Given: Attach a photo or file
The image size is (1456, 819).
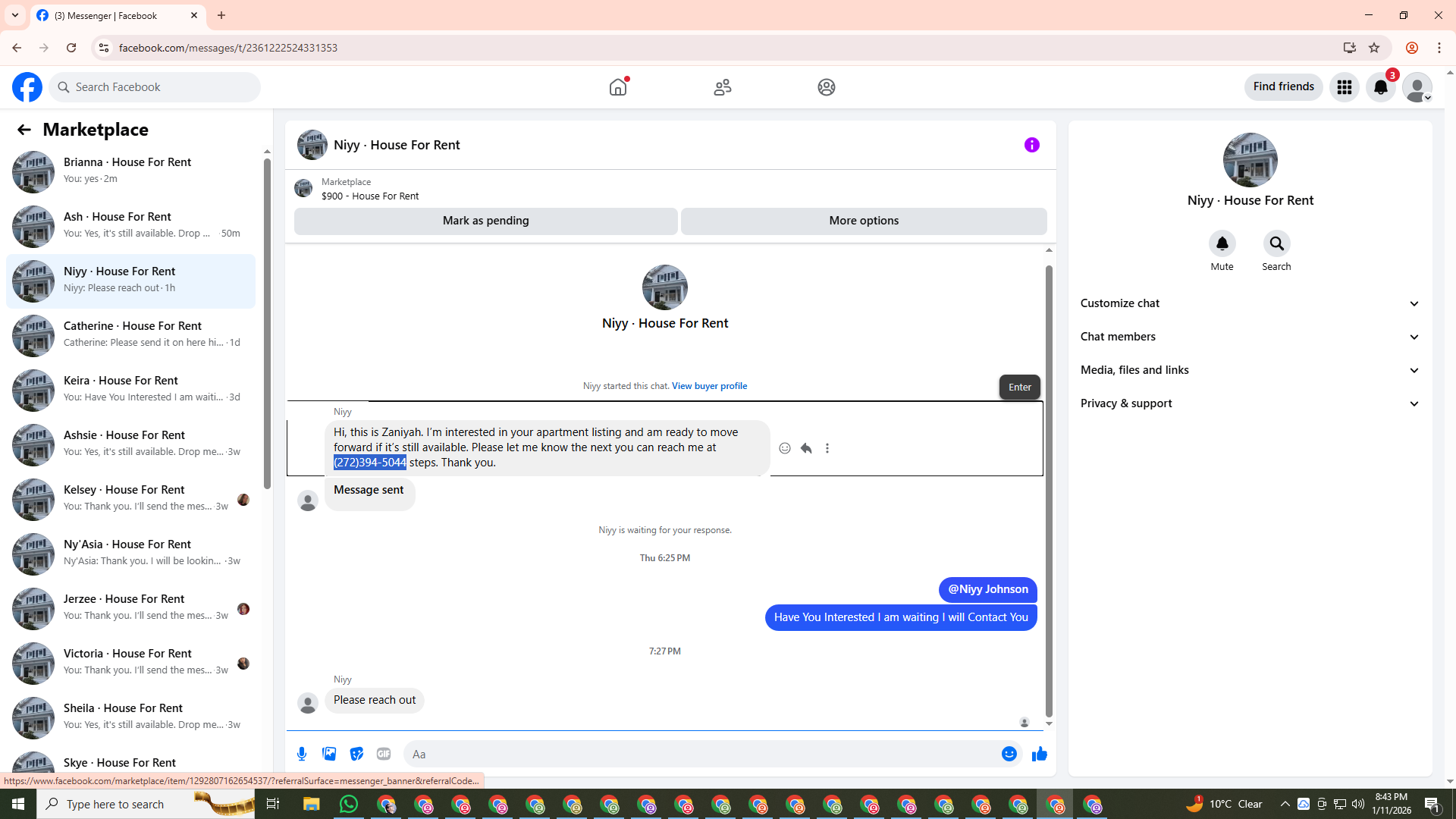Looking at the screenshot, I should (329, 754).
